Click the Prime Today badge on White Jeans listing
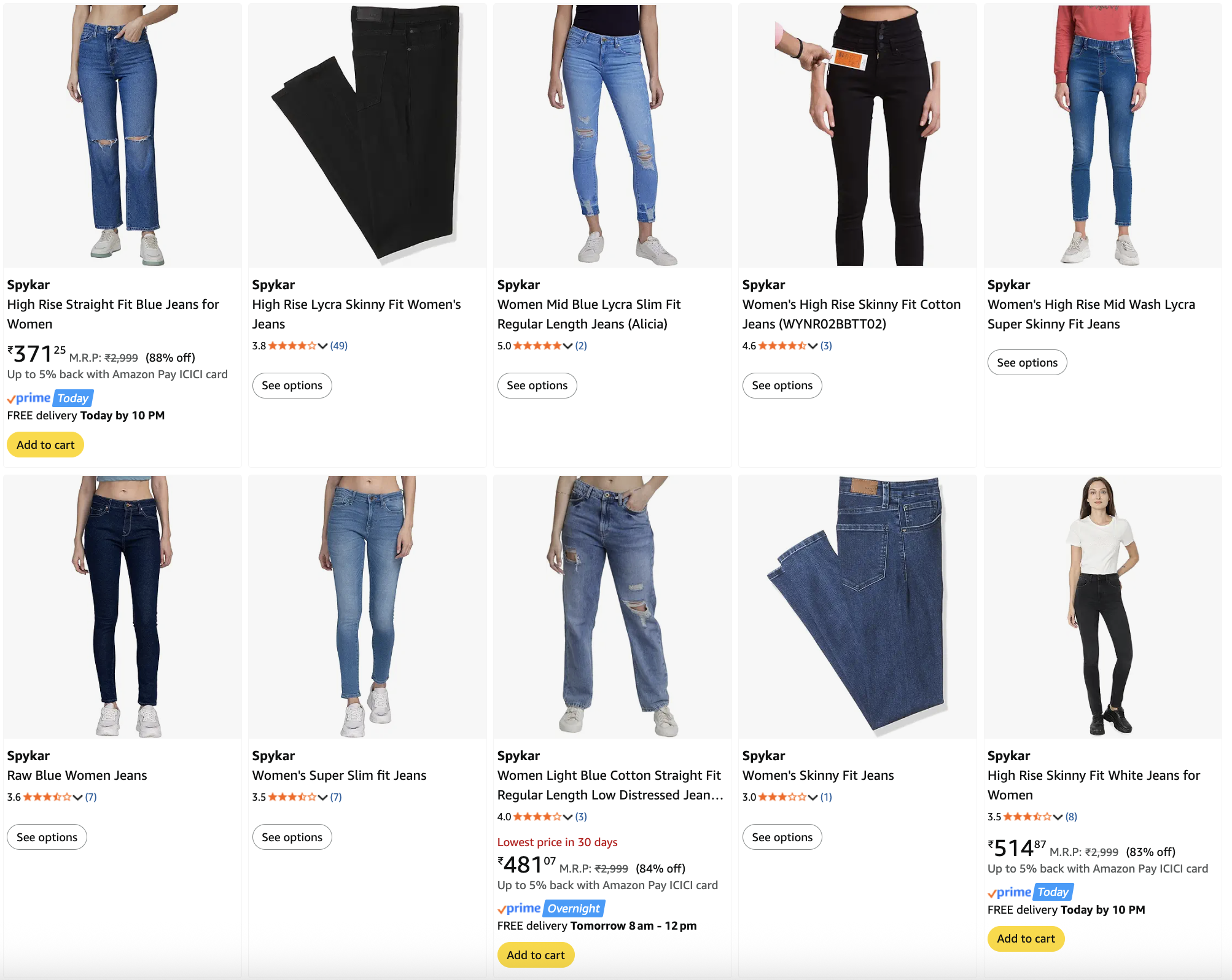The width and height of the screenshot is (1232, 980). [x=1029, y=892]
